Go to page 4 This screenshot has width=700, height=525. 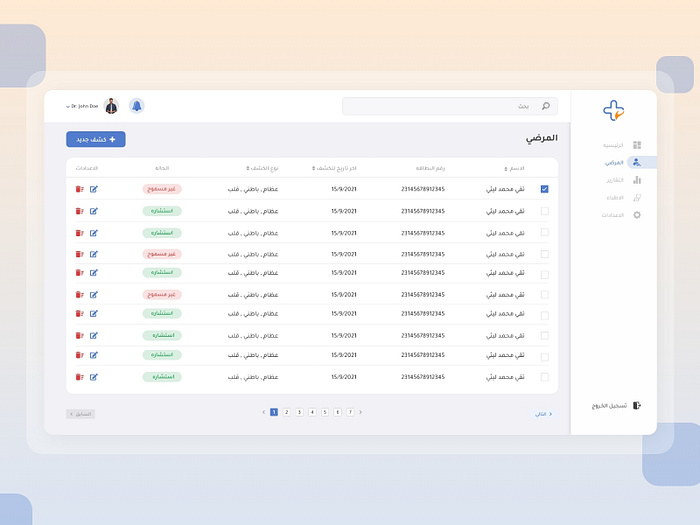point(312,412)
